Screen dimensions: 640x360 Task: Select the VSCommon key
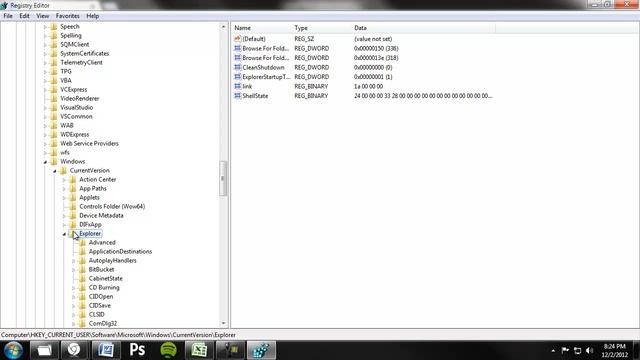point(76,116)
